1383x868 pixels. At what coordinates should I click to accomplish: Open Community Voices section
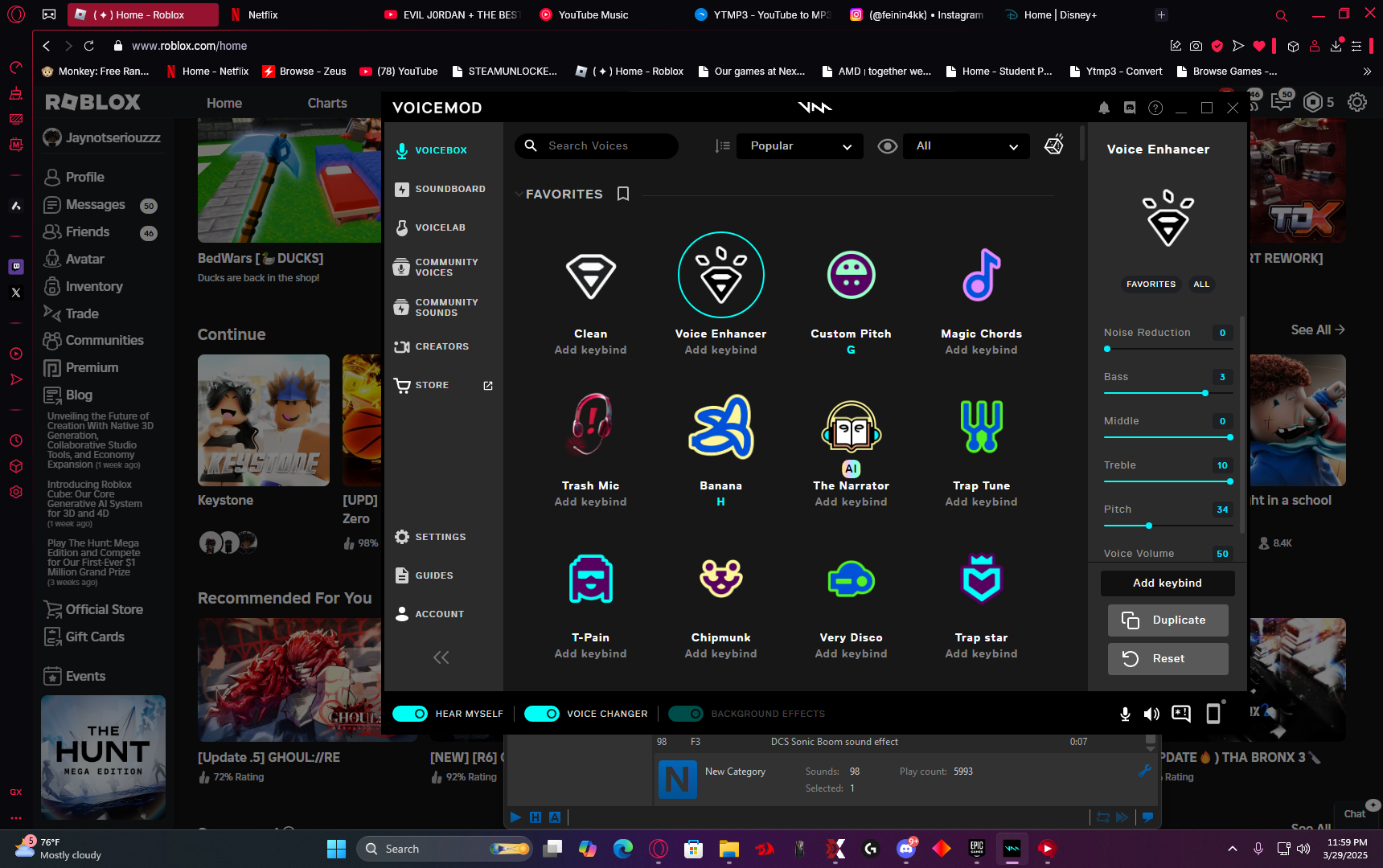pos(437,267)
